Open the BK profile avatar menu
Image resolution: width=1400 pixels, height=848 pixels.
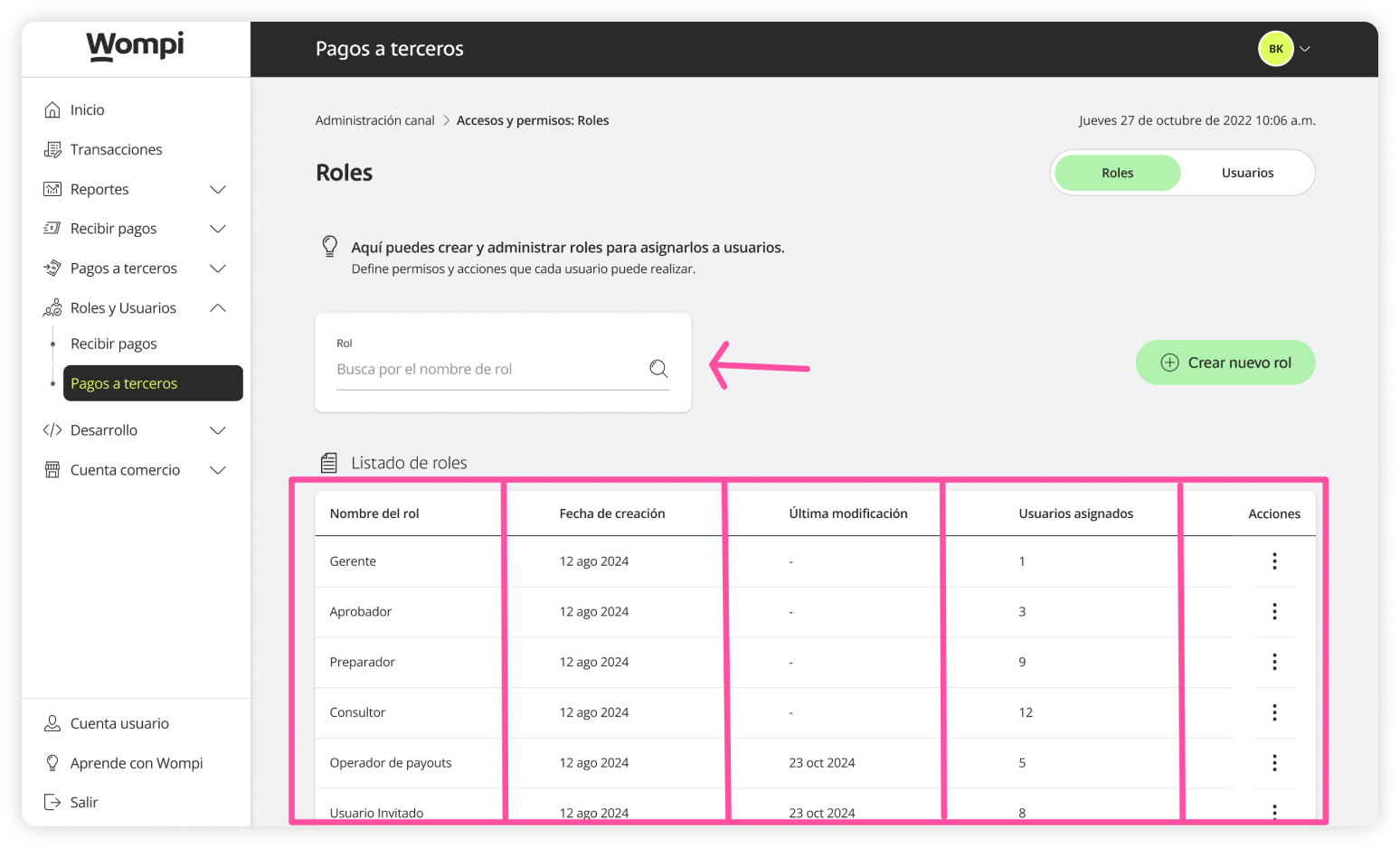tap(1275, 48)
